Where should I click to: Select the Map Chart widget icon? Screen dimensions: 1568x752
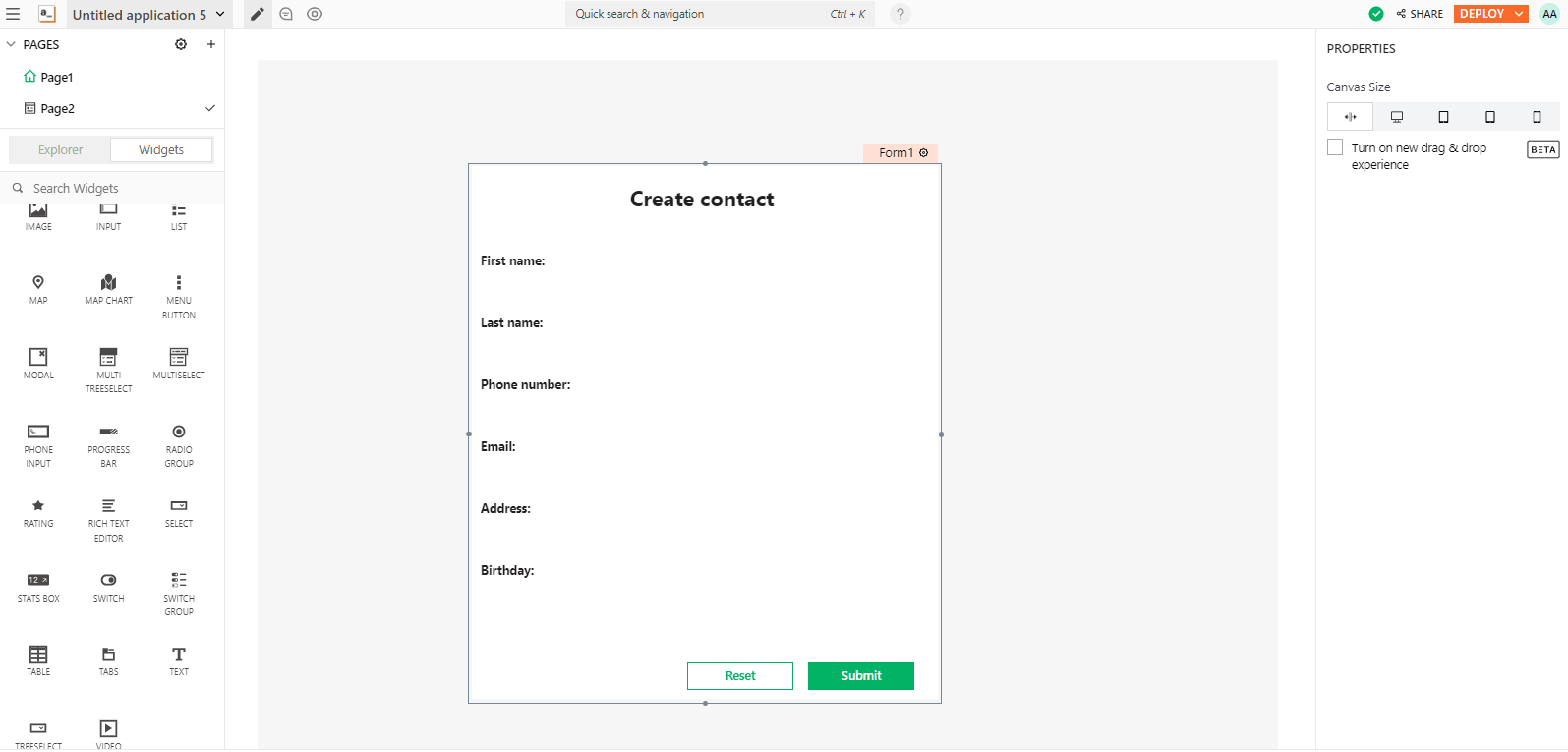pyautogui.click(x=108, y=283)
